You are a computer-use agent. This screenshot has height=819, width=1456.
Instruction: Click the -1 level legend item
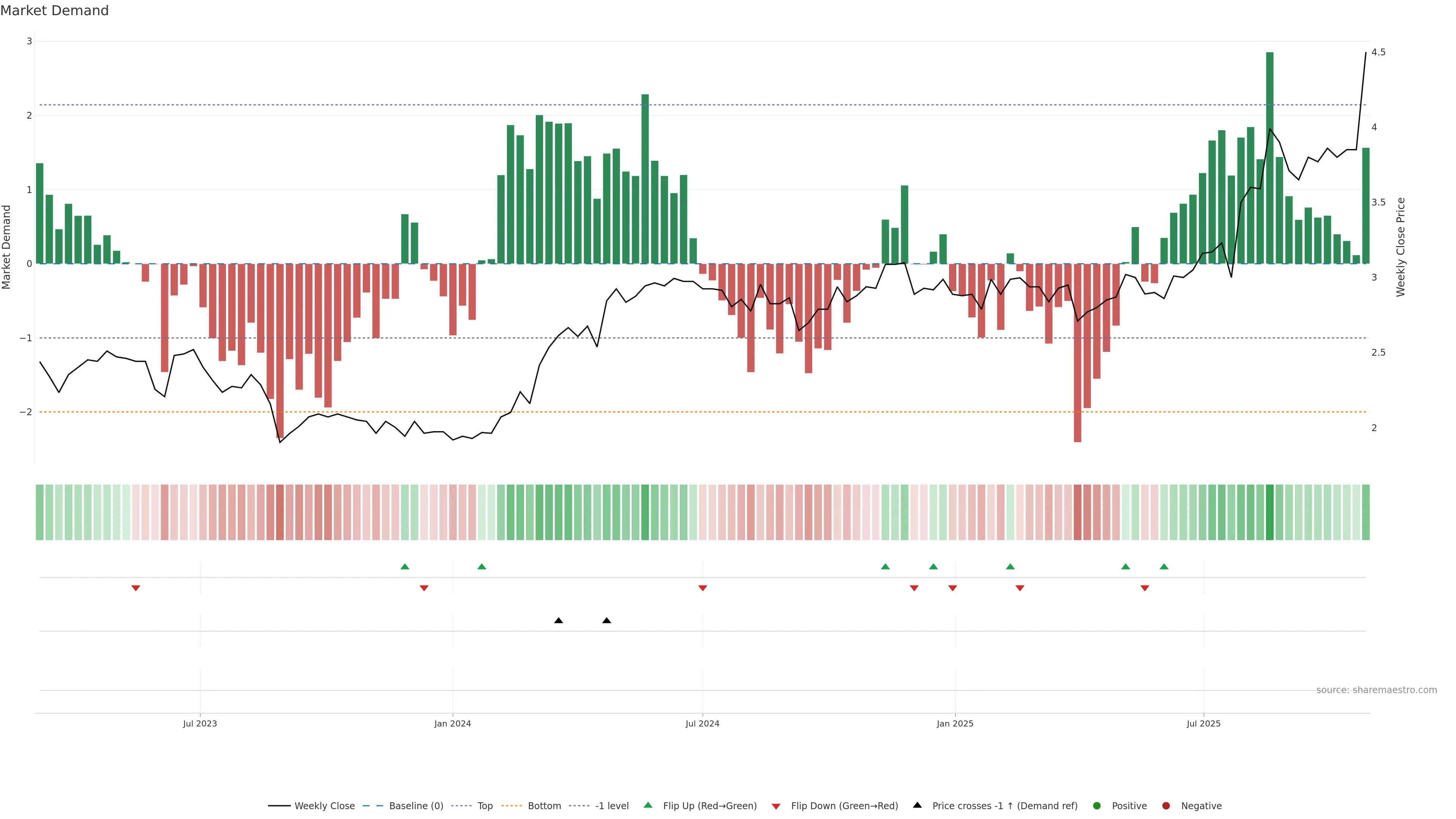point(612,806)
